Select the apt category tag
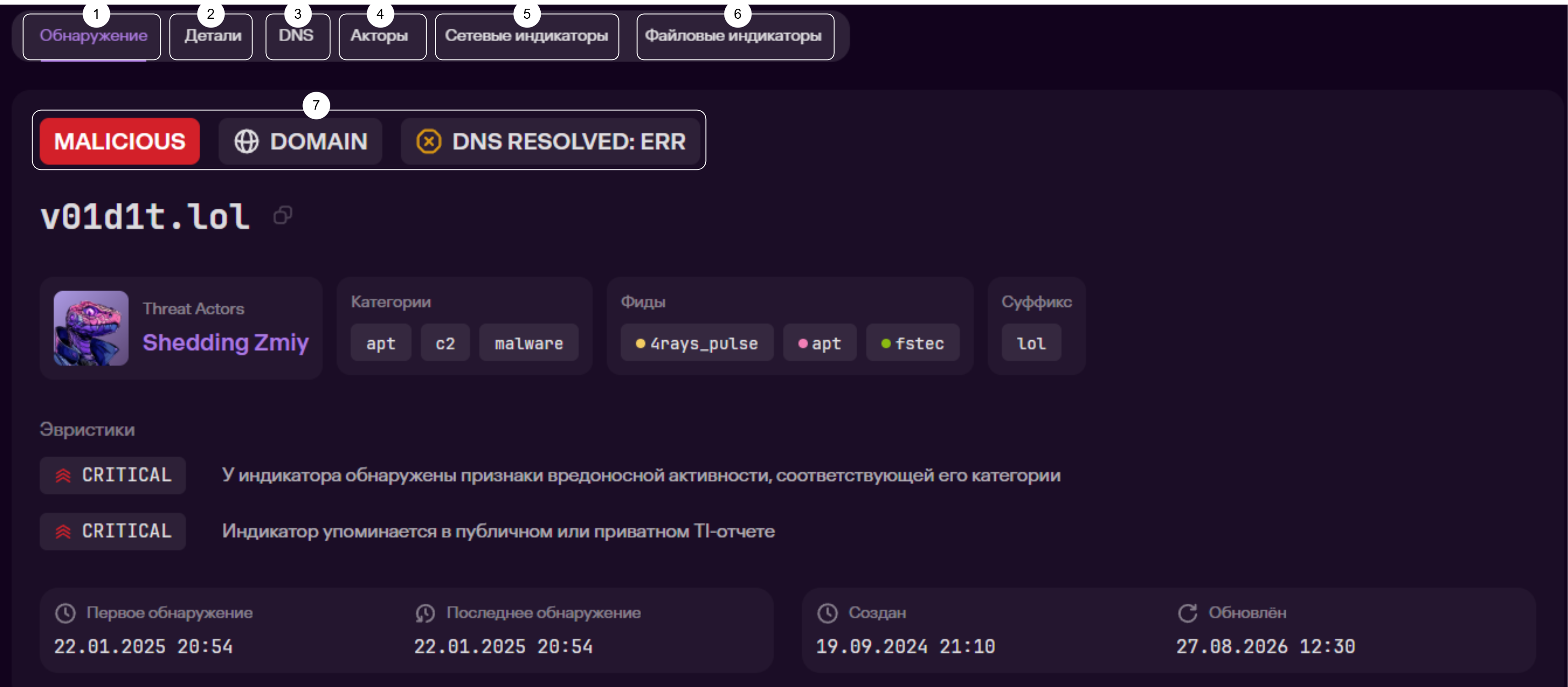 click(x=381, y=343)
